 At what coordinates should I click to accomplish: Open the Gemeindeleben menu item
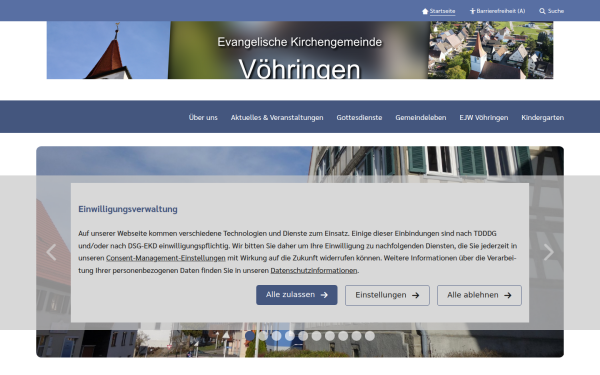[421, 117]
